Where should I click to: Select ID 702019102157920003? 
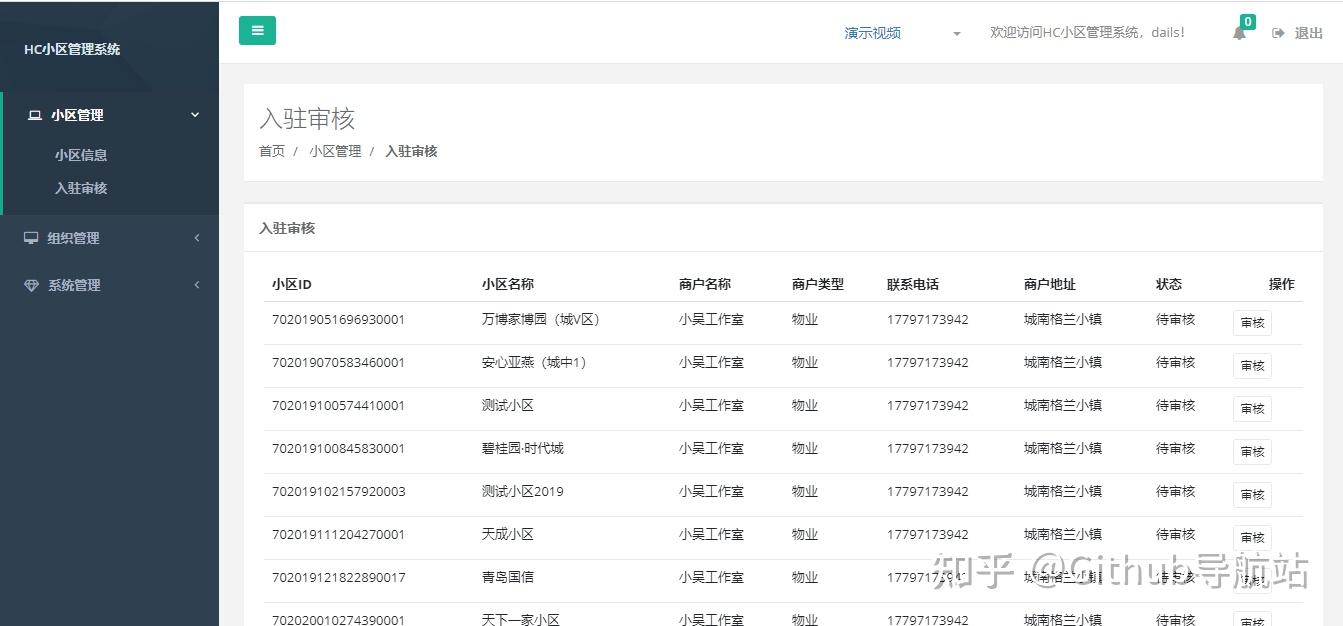(x=338, y=492)
